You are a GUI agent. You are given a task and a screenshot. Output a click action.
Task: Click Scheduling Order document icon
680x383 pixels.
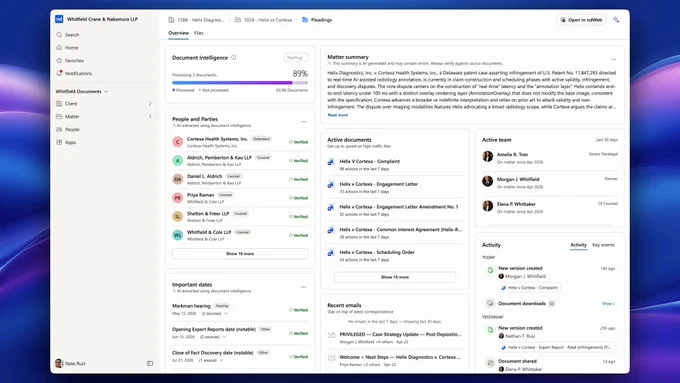click(330, 252)
